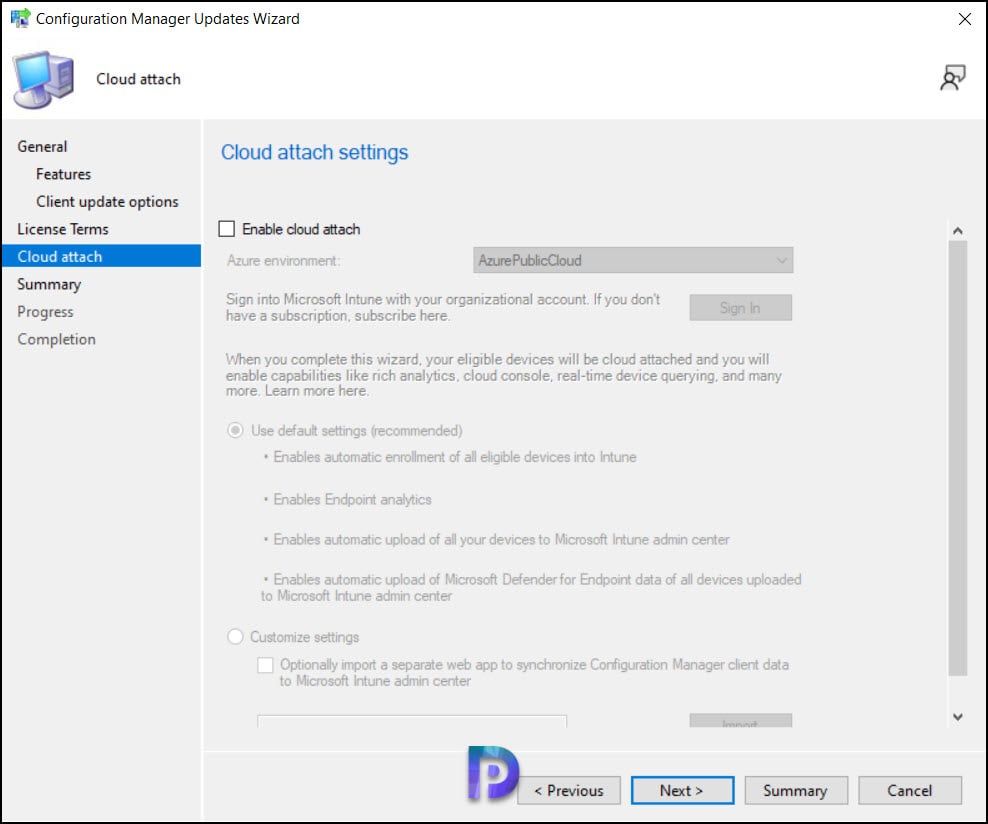Jump to Summary step in sidebar
This screenshot has width=988, height=824.
(x=49, y=284)
